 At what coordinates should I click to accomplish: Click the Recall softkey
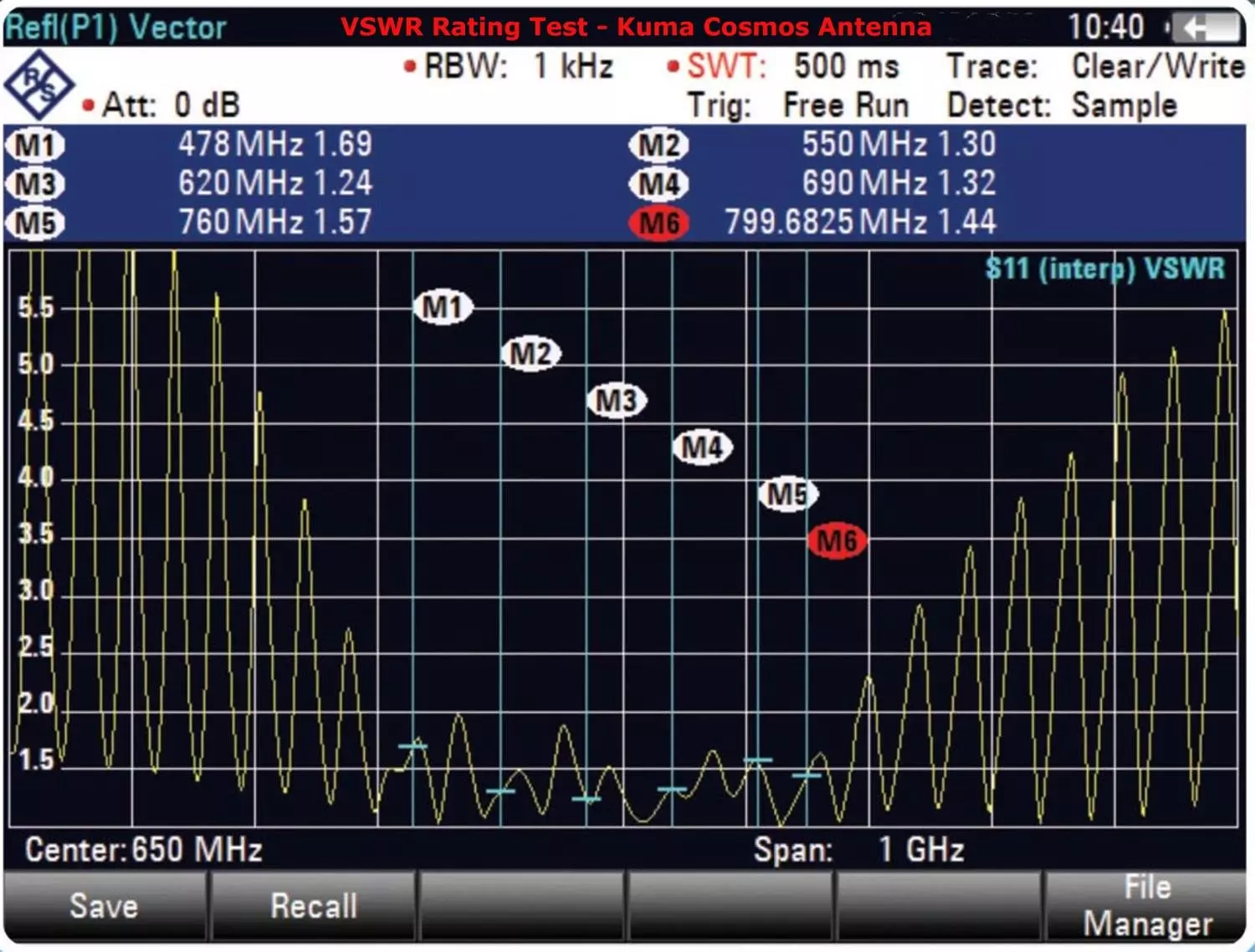click(x=314, y=906)
